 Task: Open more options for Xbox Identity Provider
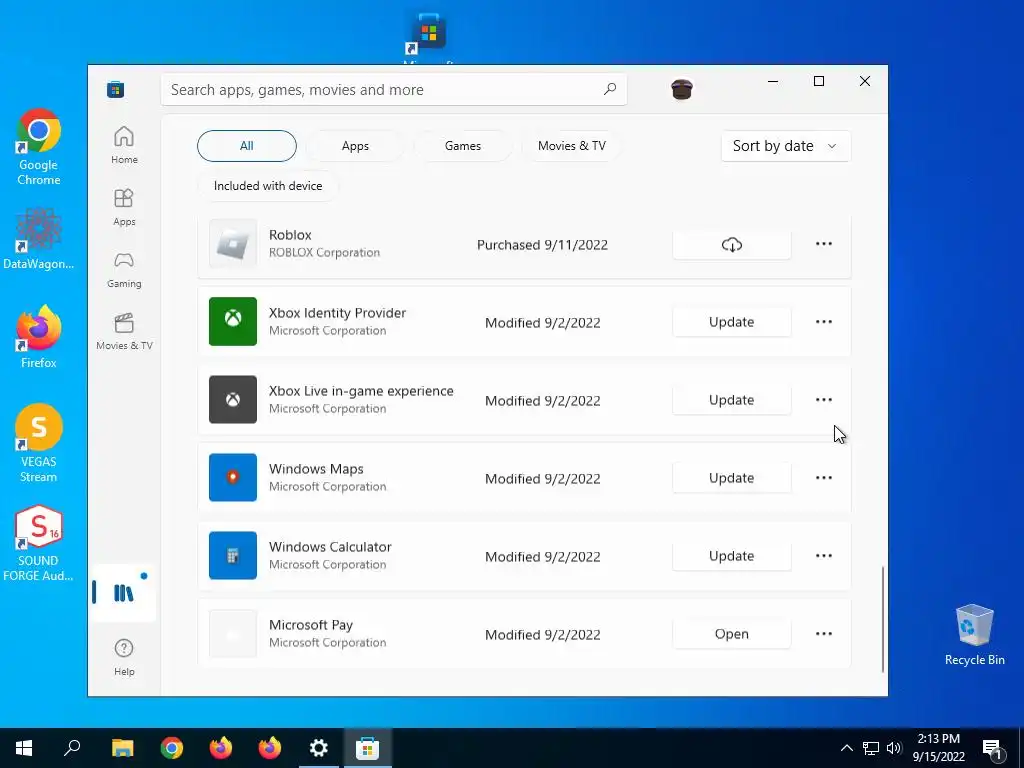point(824,321)
